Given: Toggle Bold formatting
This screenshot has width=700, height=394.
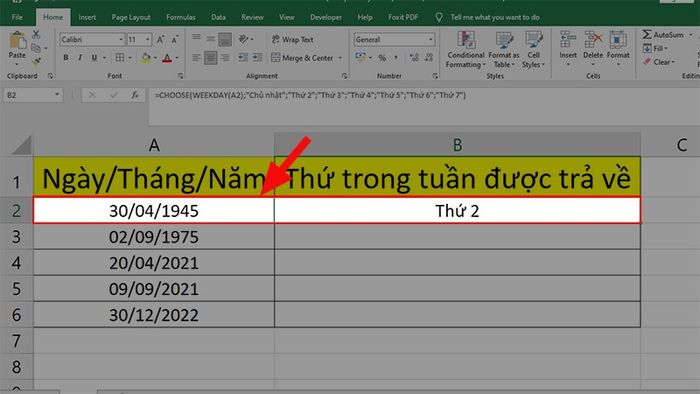Looking at the screenshot, I should coord(66,58).
